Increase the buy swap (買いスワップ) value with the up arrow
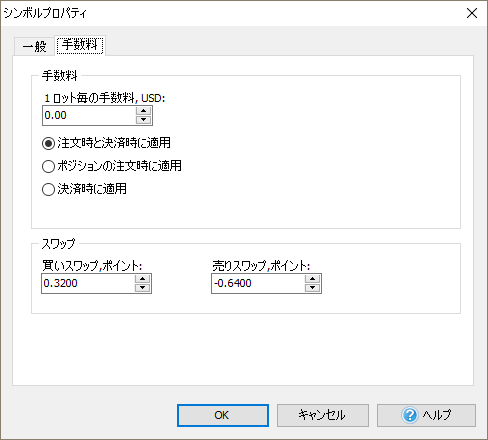 click(x=142, y=279)
